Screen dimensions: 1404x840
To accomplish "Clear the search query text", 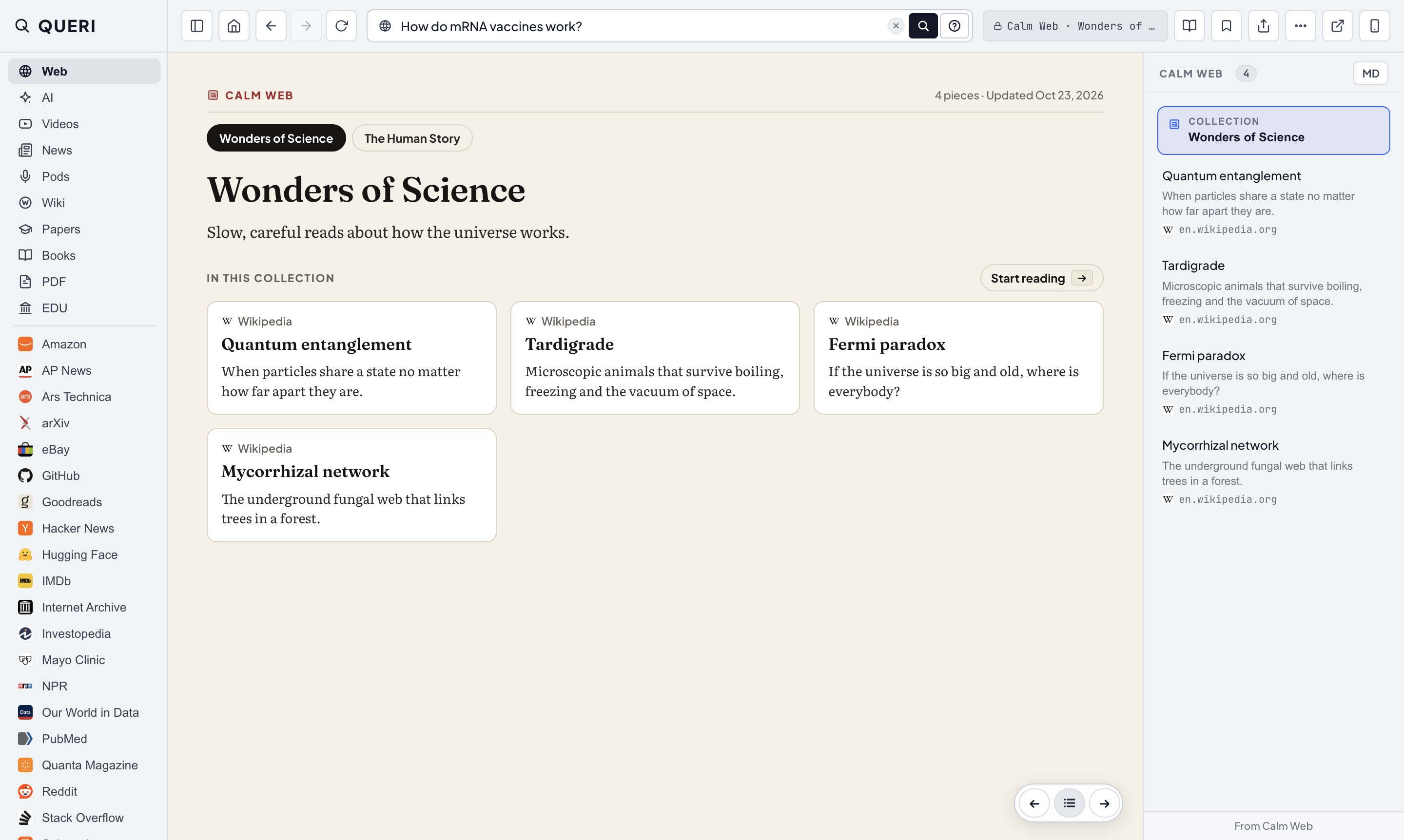I will 896,26.
